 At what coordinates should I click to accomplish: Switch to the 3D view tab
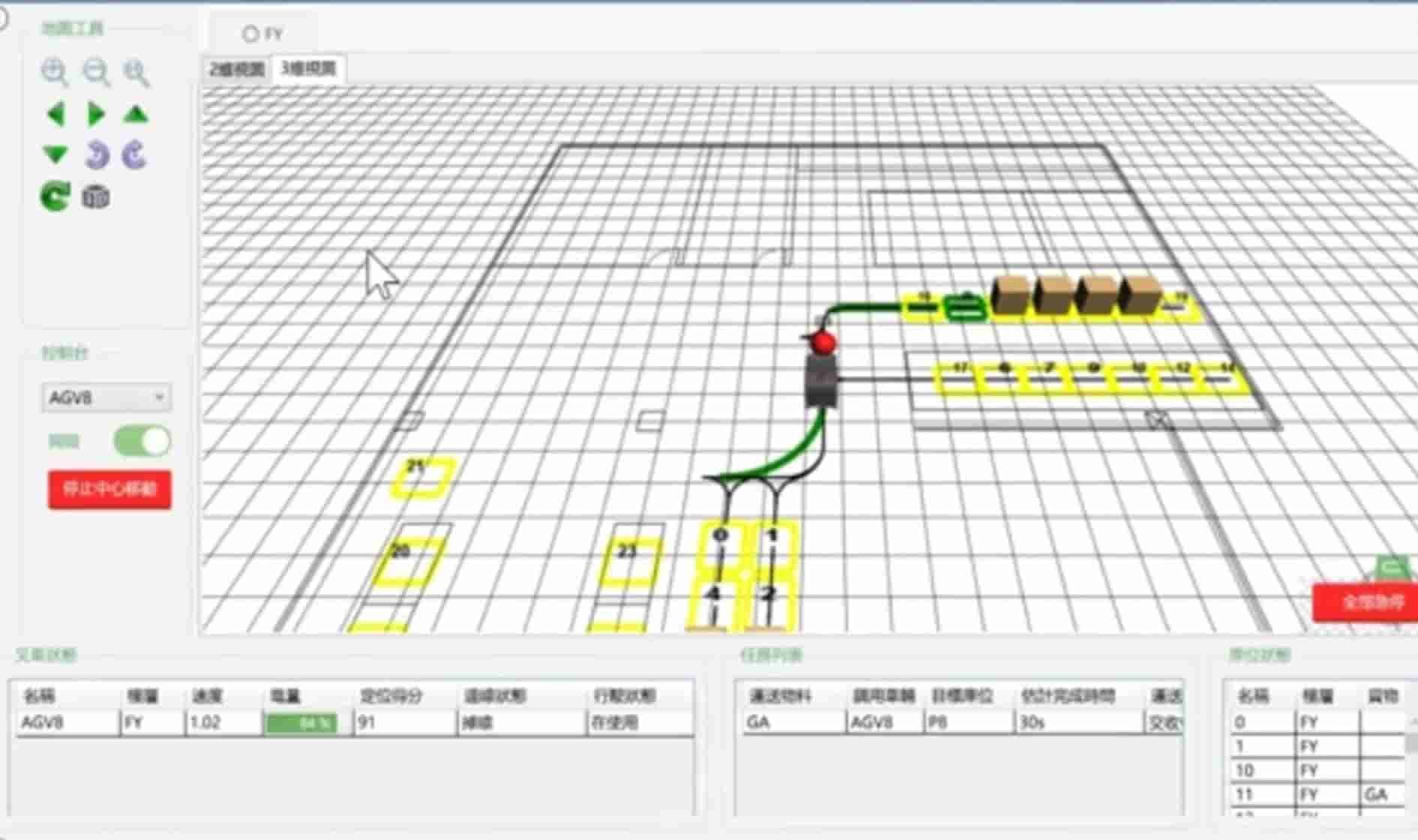tap(308, 69)
